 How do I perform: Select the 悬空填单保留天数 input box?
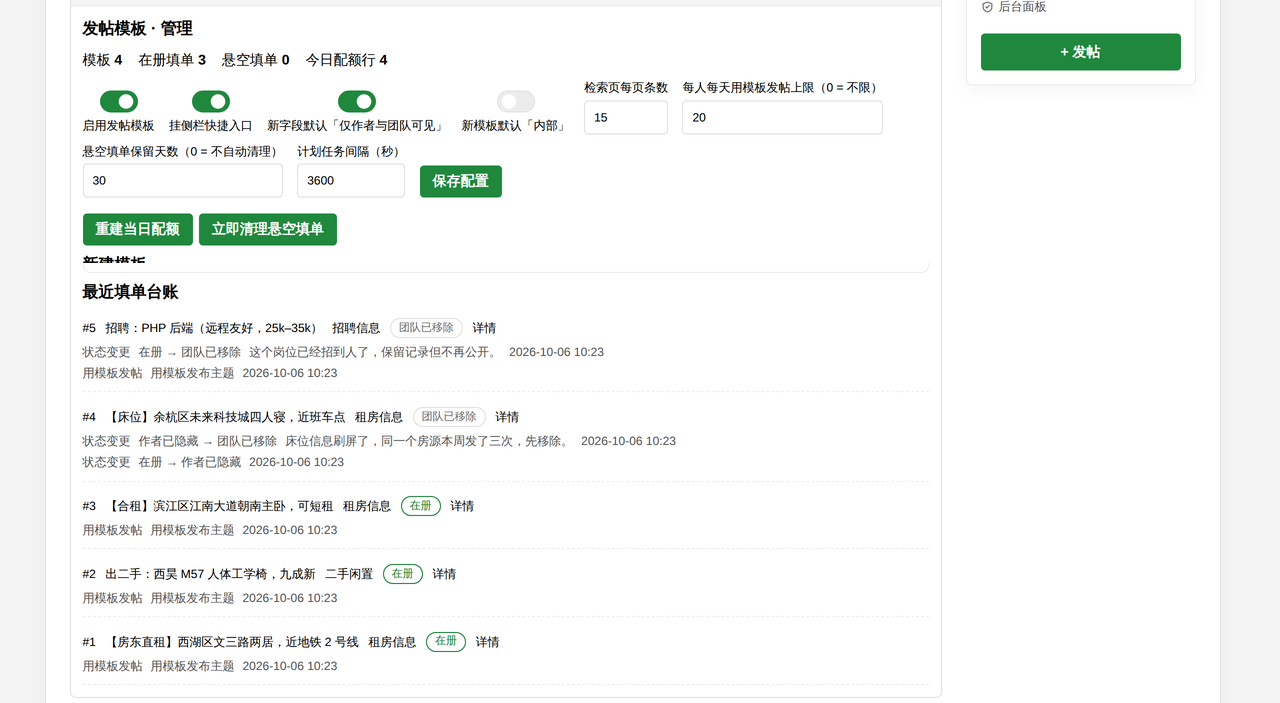(x=183, y=181)
